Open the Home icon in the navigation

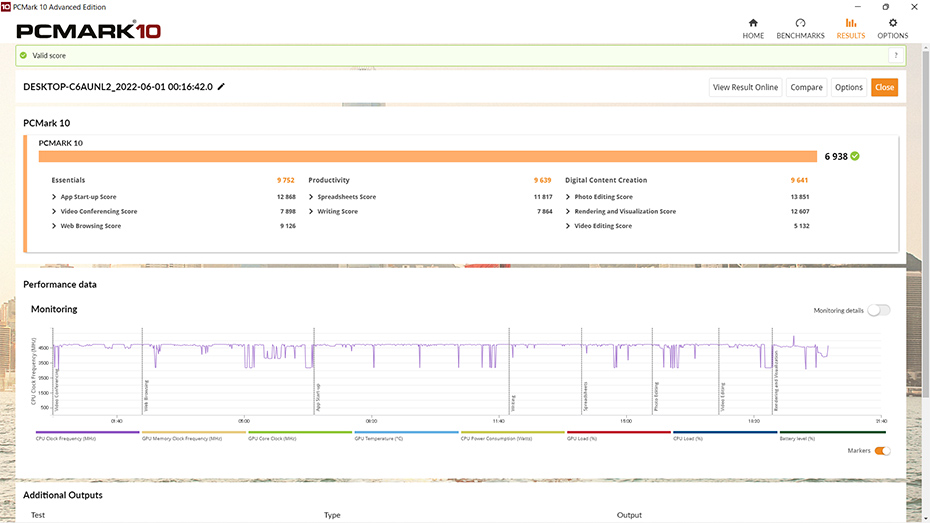pos(753,23)
